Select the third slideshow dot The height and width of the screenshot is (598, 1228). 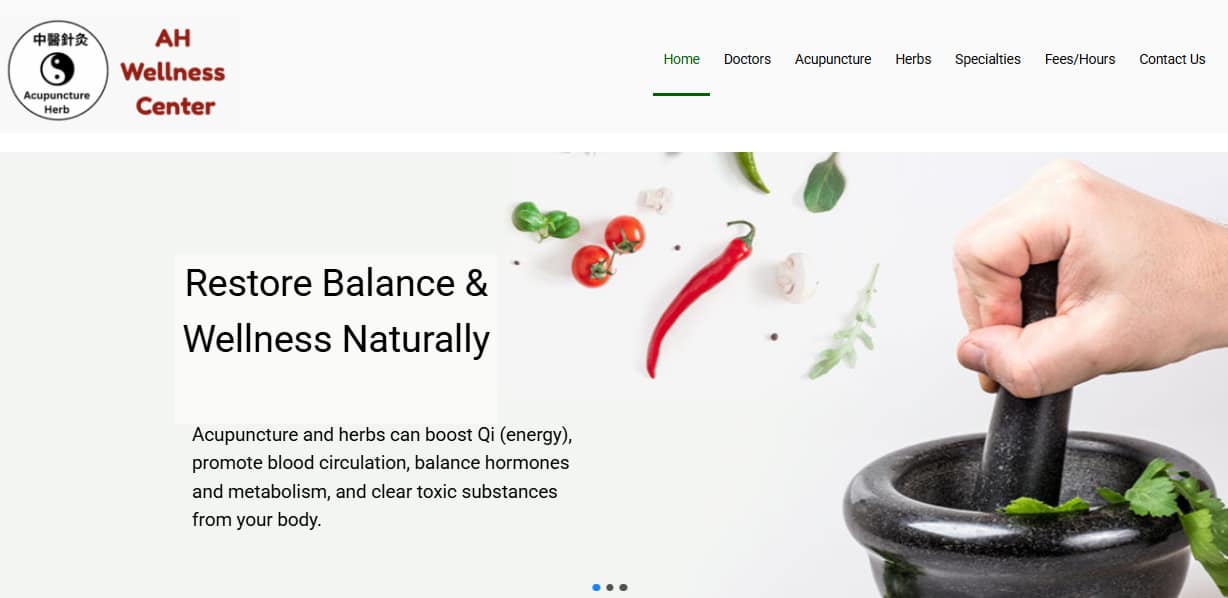(623, 588)
